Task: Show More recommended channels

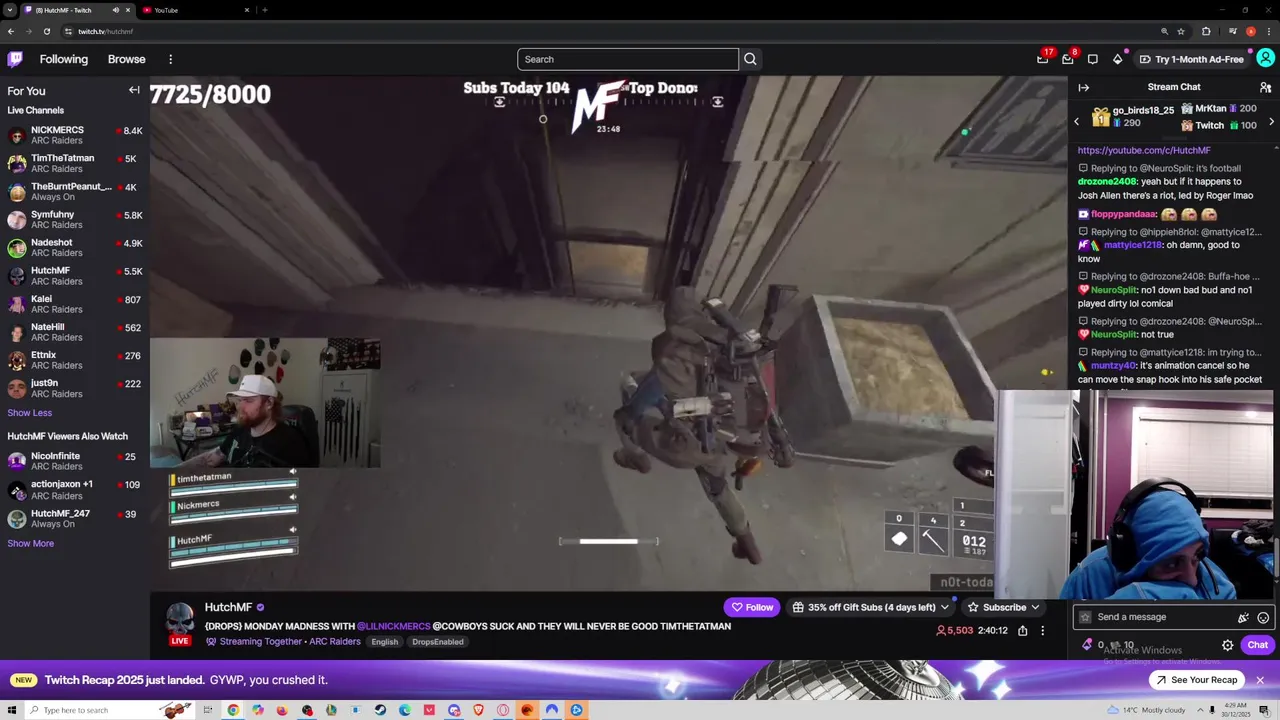Action: (31, 543)
